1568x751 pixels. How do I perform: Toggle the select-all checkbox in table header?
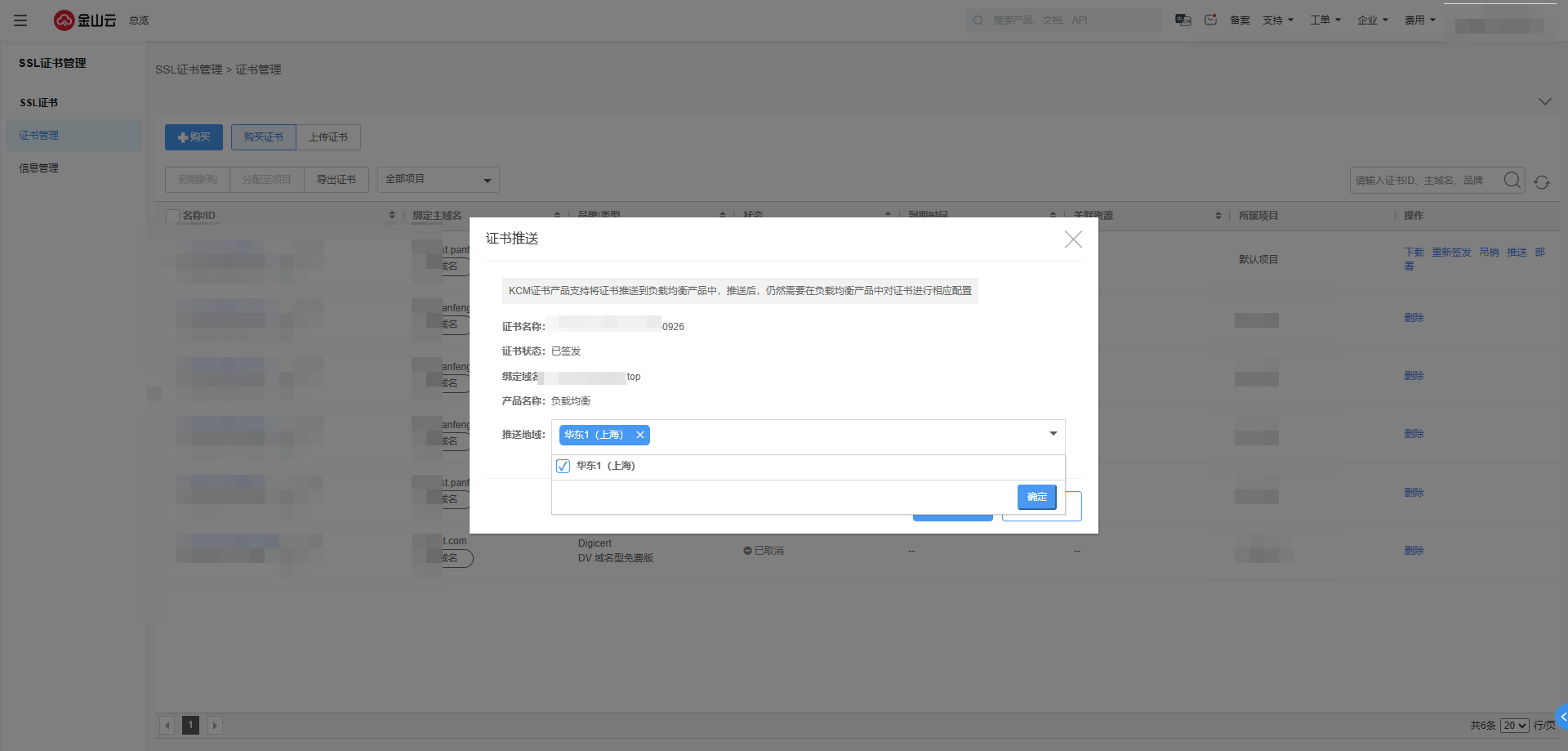point(172,216)
